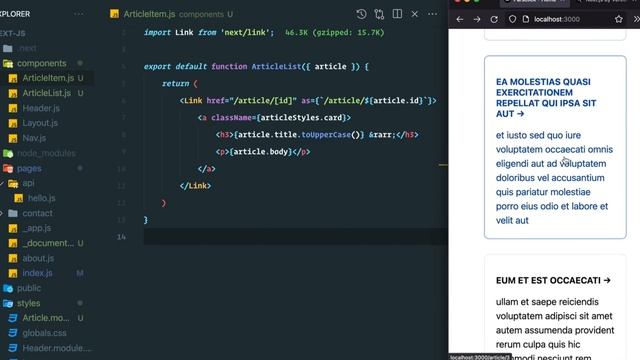This screenshot has height=360, width=640.
Task: Open ArticleList.js file
Action: 46,93
